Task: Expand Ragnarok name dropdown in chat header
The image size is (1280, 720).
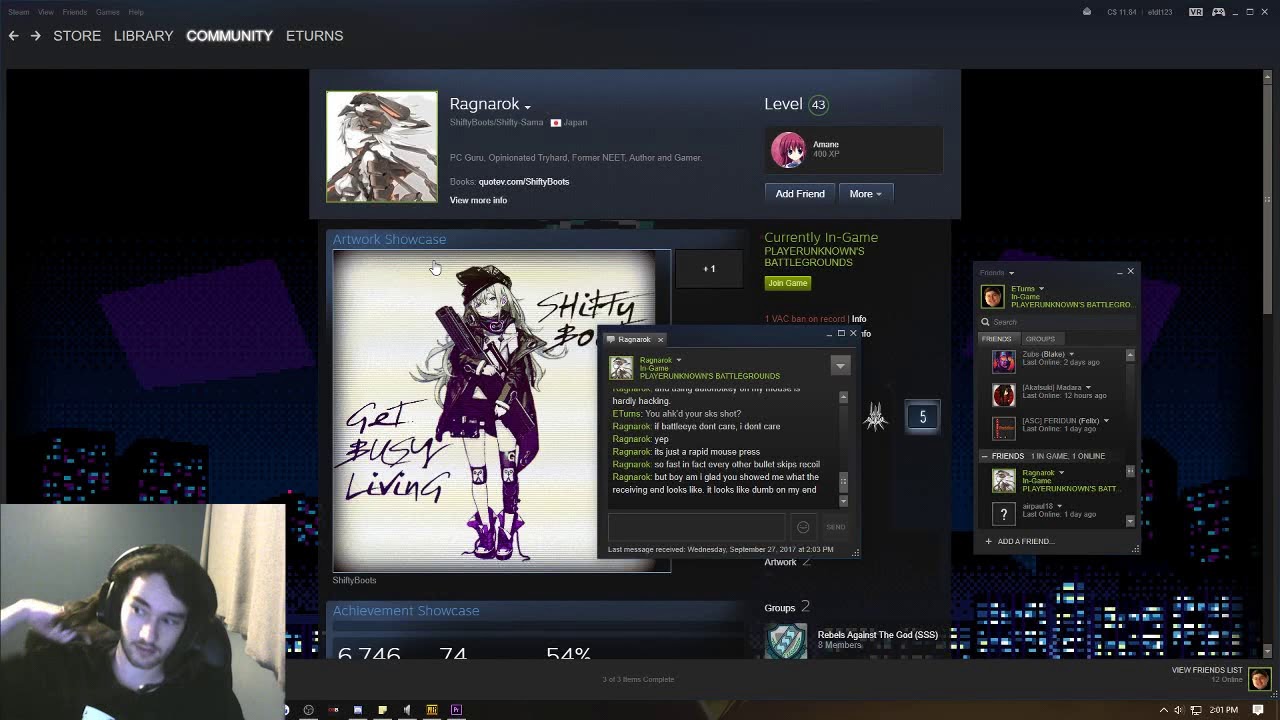Action: click(678, 360)
